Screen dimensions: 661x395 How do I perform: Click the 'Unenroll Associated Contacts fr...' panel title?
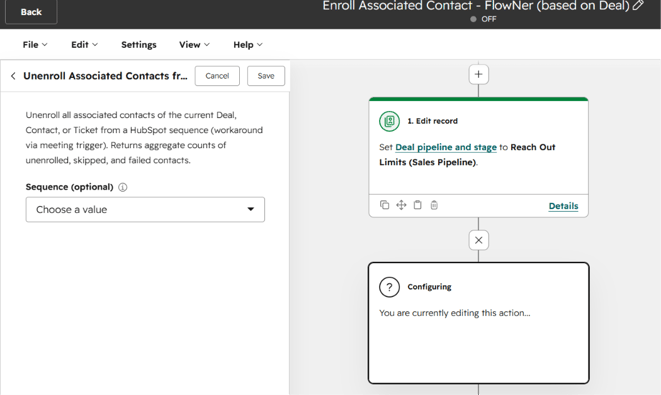pos(105,76)
